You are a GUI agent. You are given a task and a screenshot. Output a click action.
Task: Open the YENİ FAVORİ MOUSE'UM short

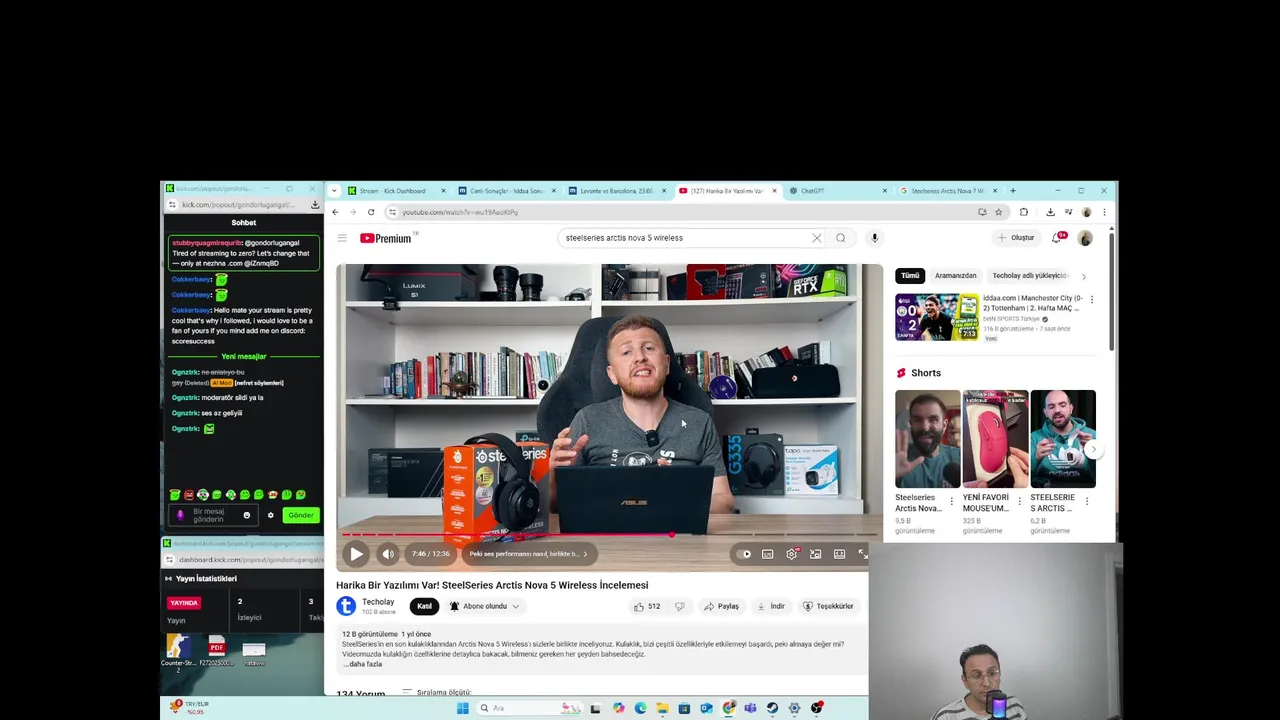[x=995, y=439]
